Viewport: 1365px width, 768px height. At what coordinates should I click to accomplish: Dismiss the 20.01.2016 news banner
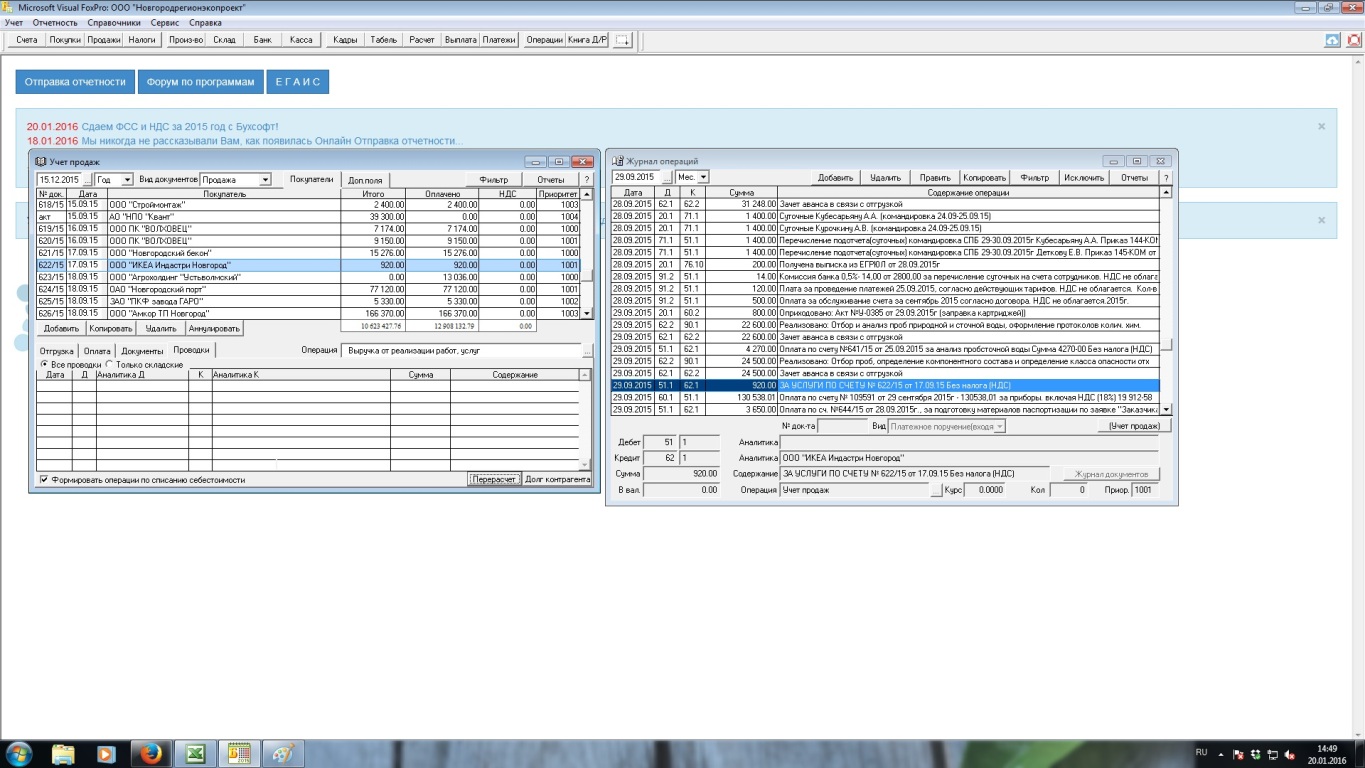[1321, 127]
